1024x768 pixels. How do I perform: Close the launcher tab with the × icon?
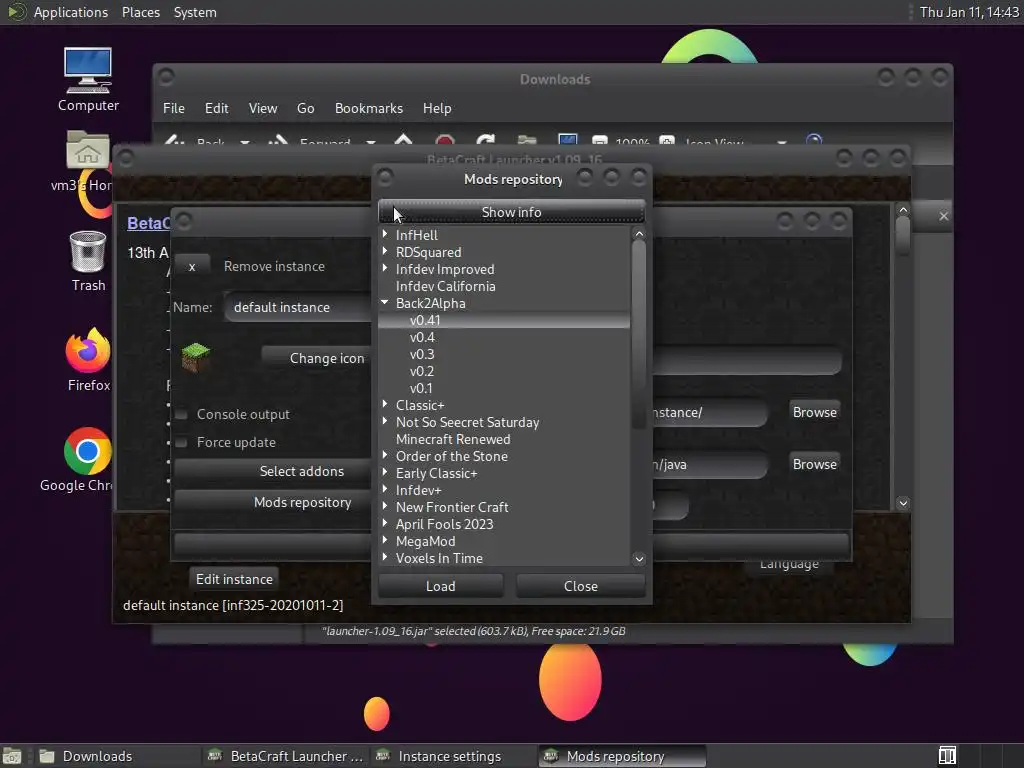(x=944, y=216)
